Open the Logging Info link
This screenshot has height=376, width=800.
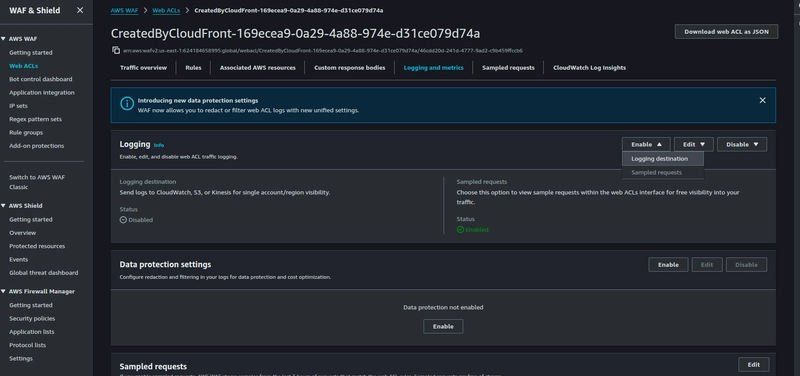point(159,145)
